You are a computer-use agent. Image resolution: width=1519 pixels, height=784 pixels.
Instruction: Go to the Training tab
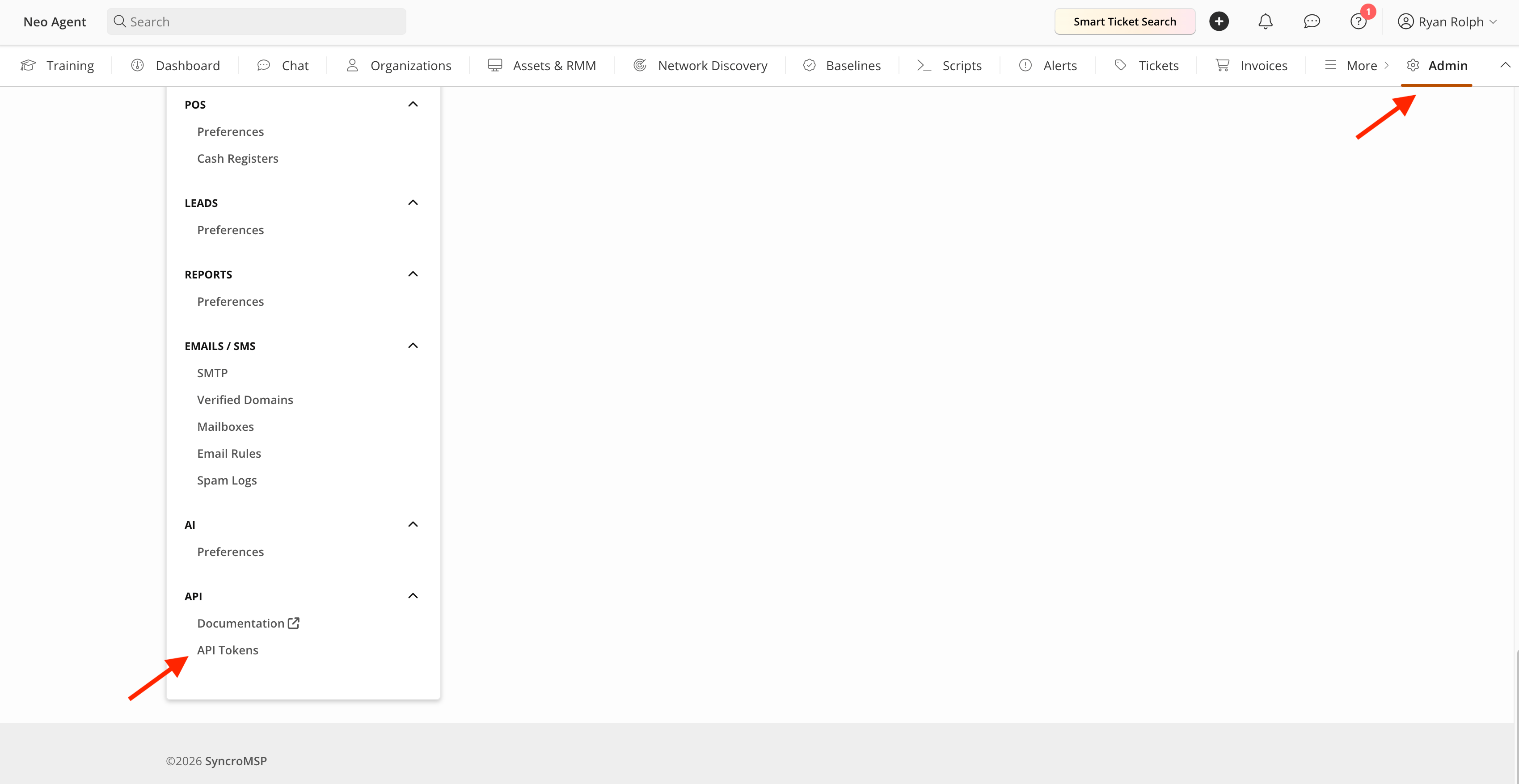[x=57, y=65]
